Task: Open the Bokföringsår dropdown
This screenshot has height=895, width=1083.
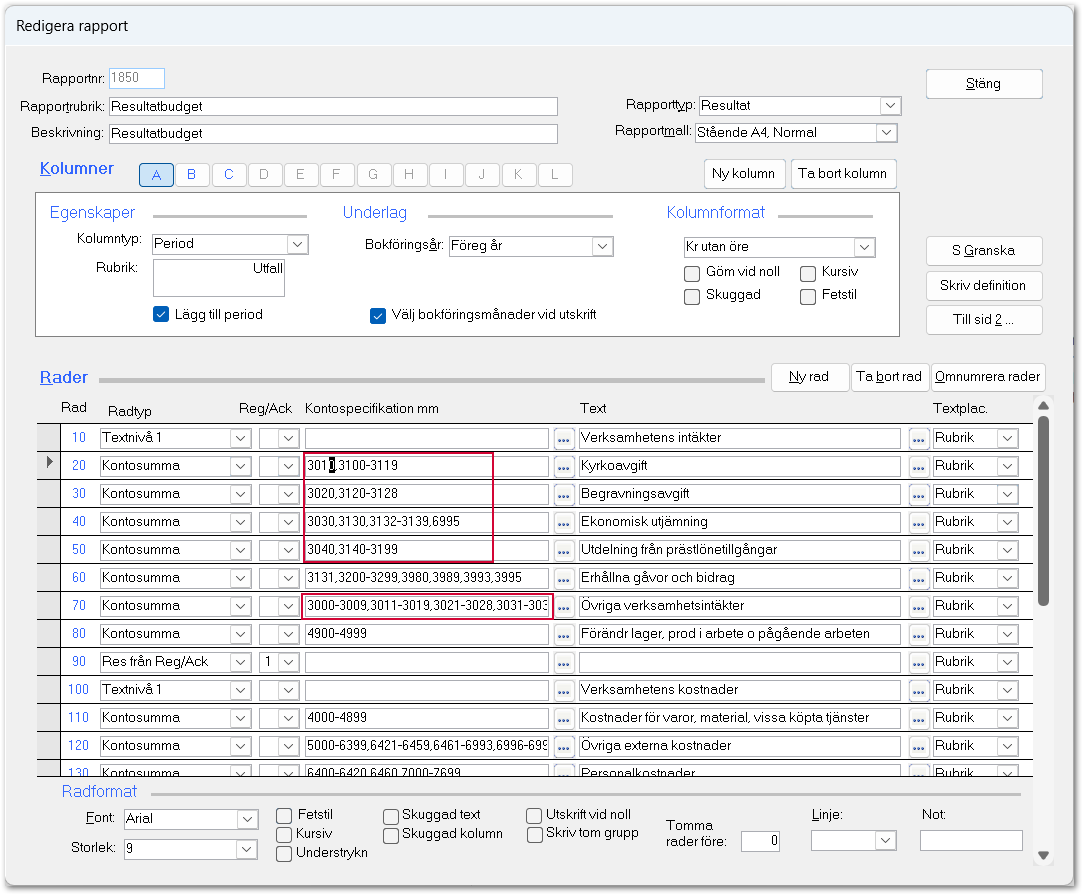Action: tap(601, 246)
